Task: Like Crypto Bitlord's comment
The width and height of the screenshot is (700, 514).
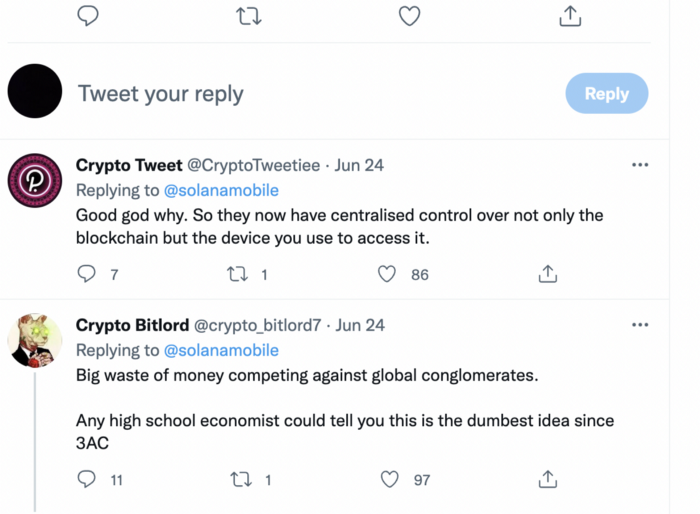Action: [x=390, y=480]
